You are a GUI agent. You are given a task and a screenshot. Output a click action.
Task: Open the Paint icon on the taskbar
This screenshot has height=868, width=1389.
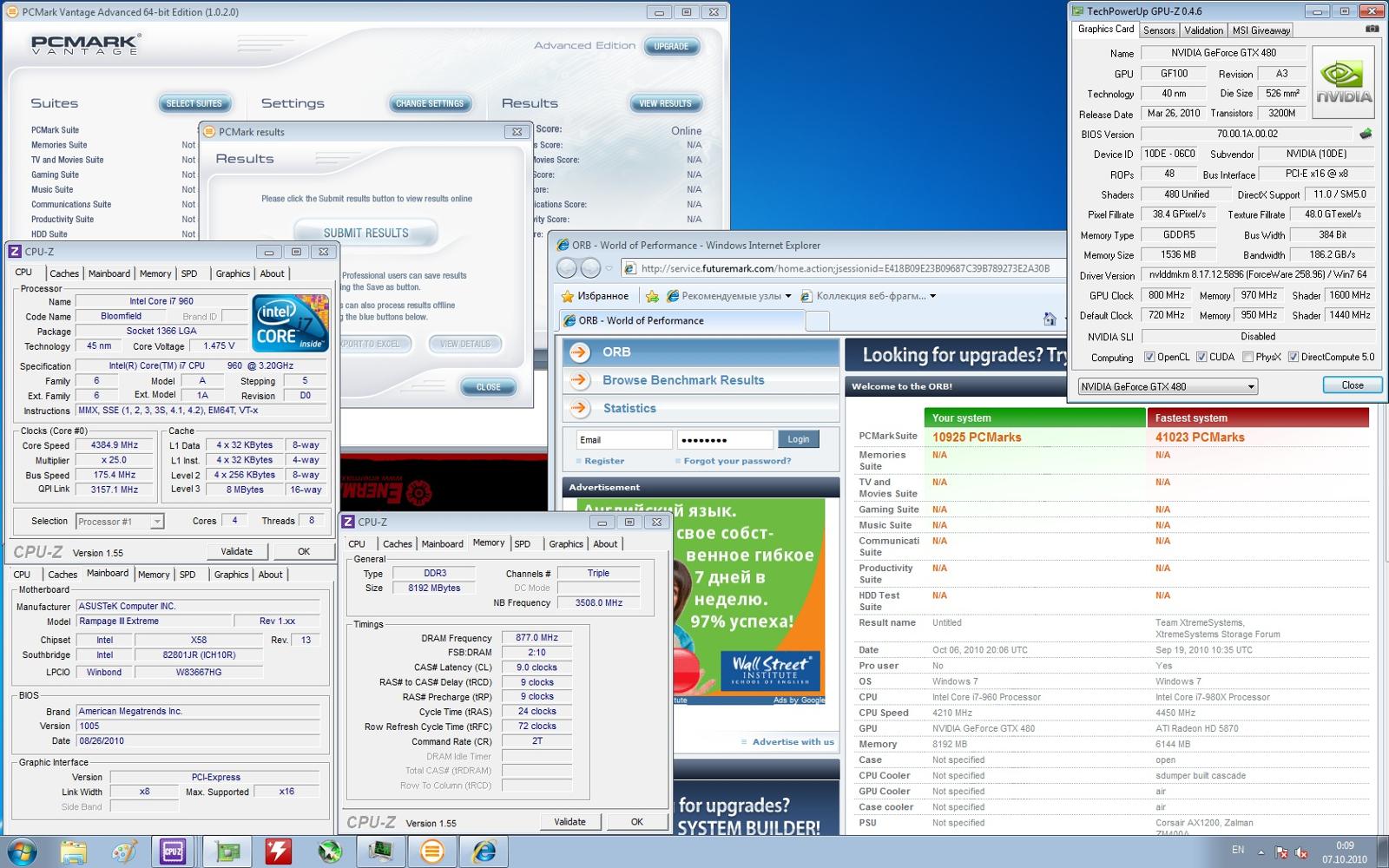coord(124,852)
